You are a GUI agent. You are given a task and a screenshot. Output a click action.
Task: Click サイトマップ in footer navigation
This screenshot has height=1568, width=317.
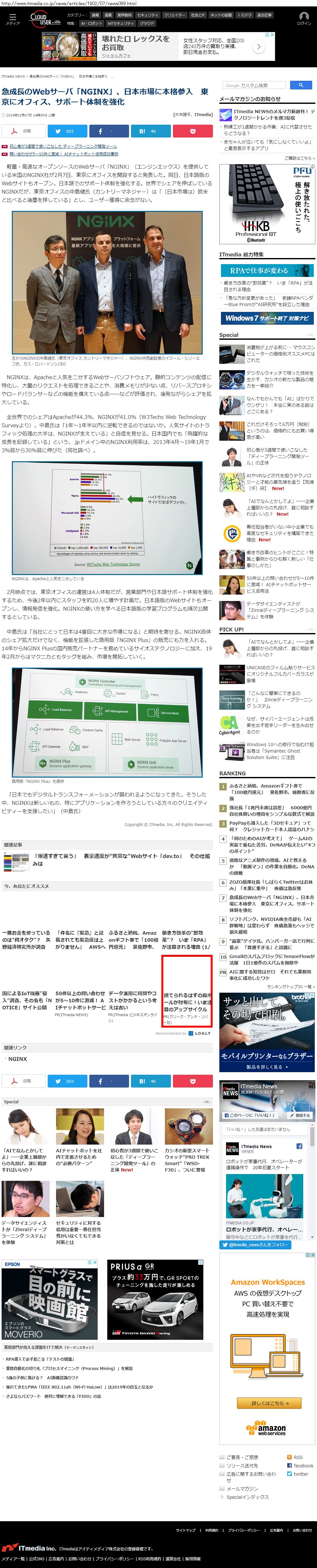coord(186,1530)
